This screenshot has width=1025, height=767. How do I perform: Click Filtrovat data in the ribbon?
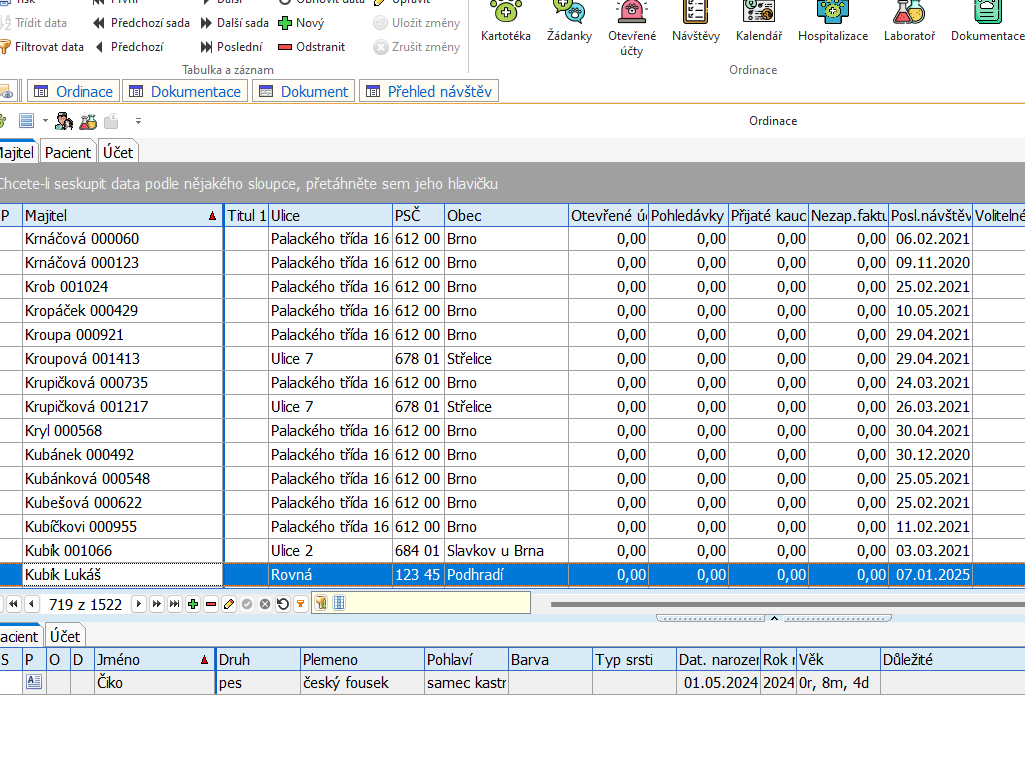[42, 47]
